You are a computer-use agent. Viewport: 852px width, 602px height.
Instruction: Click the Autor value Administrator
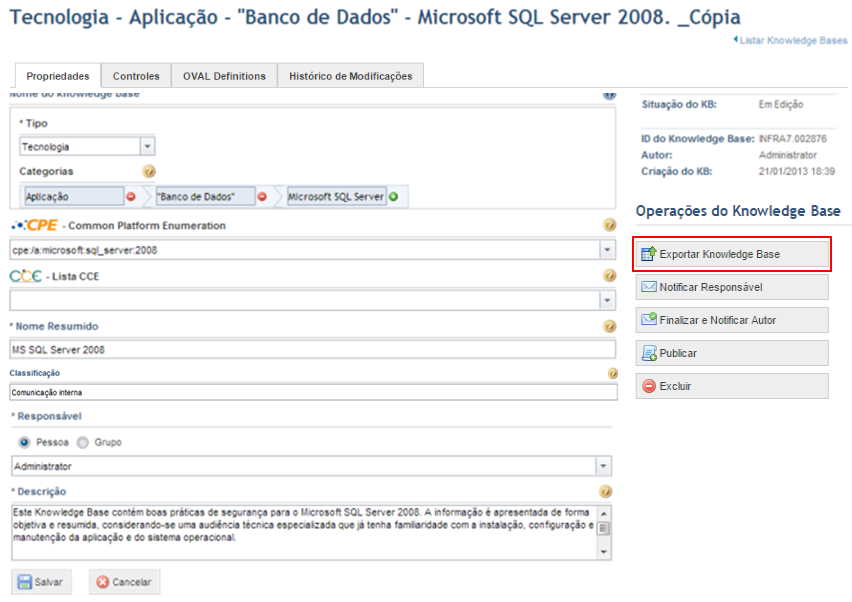coord(788,155)
